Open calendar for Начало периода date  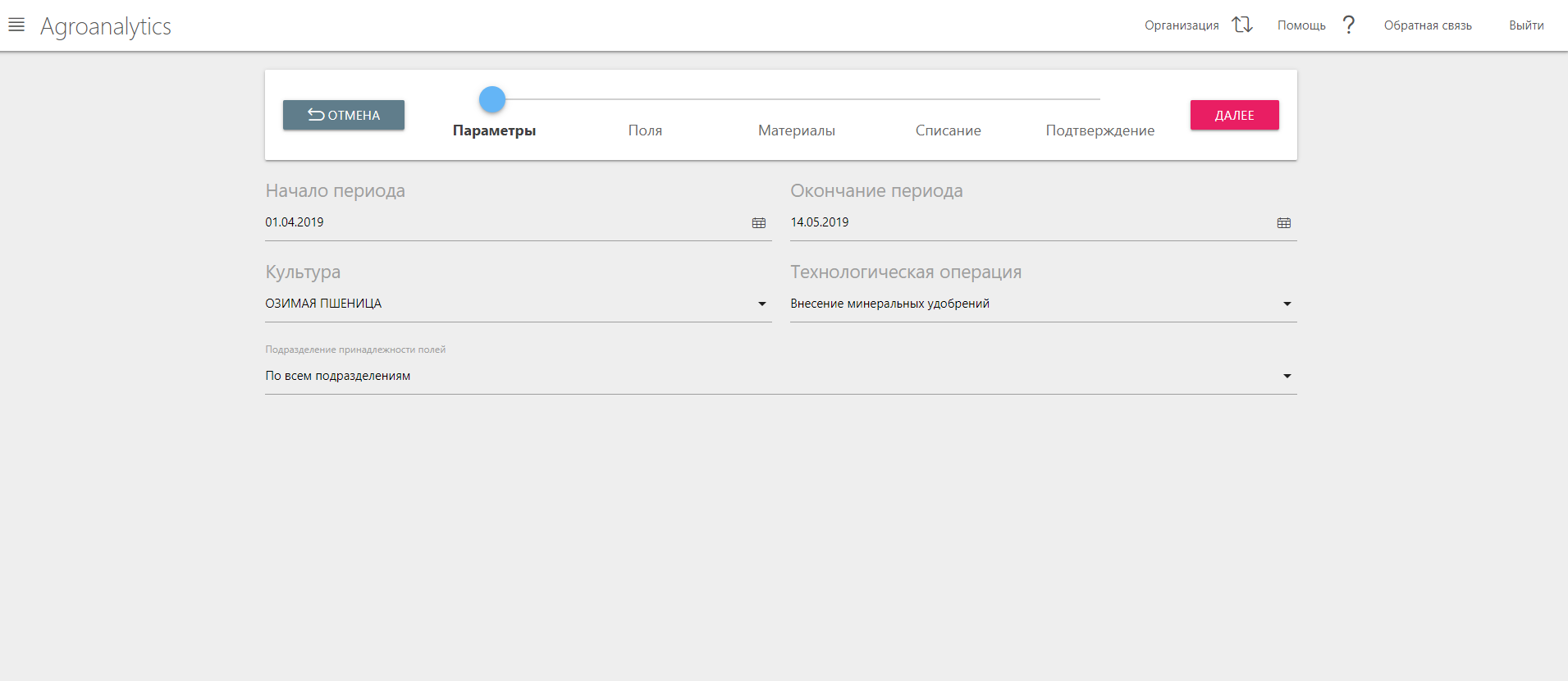point(758,223)
